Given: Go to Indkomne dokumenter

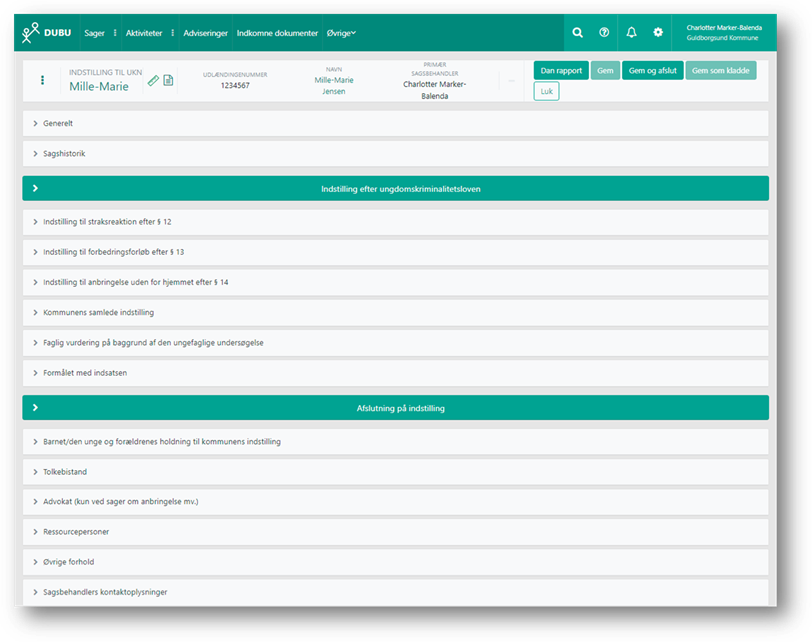Looking at the screenshot, I should coord(277,33).
